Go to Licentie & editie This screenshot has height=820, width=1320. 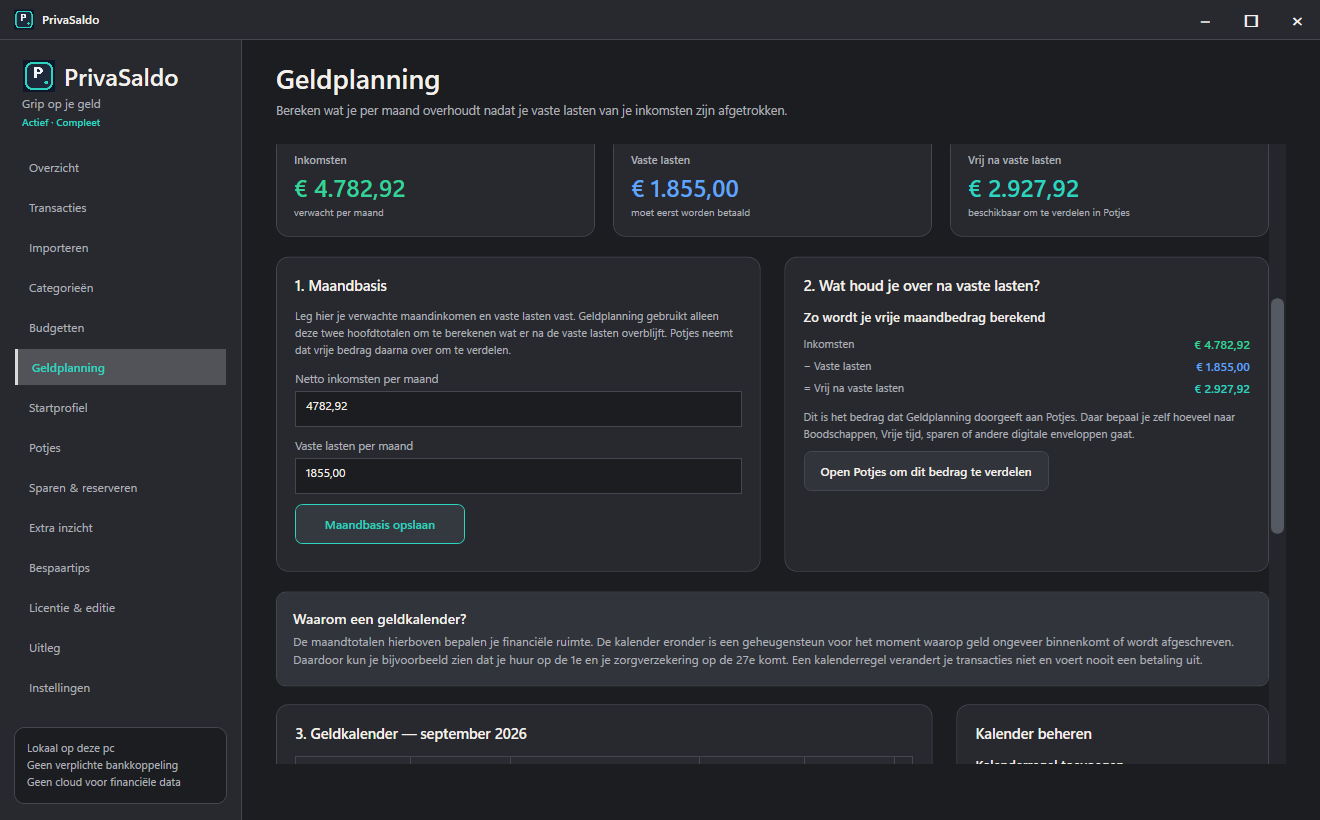(120, 608)
